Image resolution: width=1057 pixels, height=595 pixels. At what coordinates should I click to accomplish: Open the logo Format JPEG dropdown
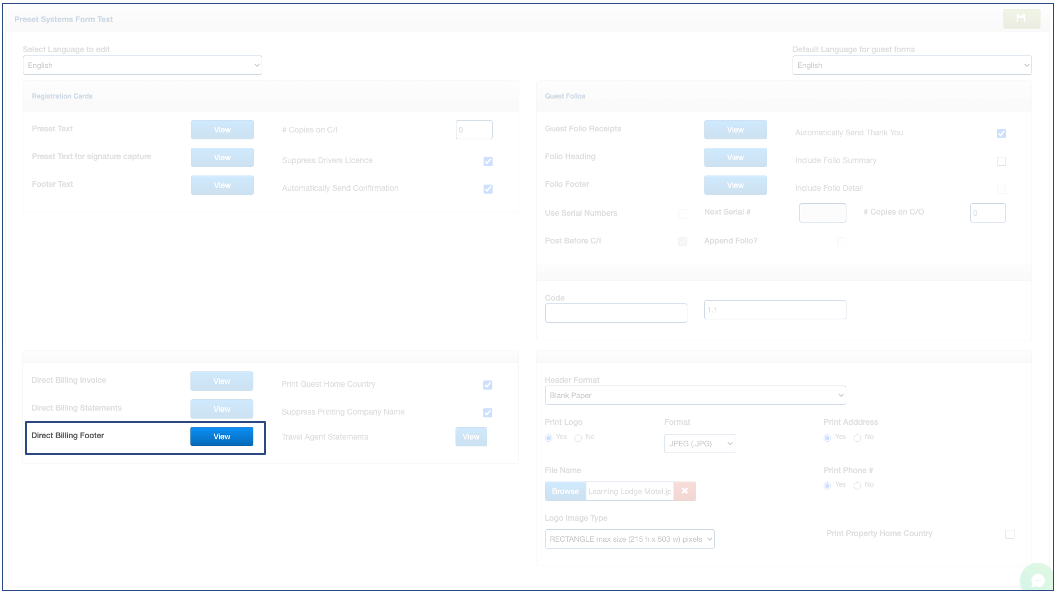(699, 443)
